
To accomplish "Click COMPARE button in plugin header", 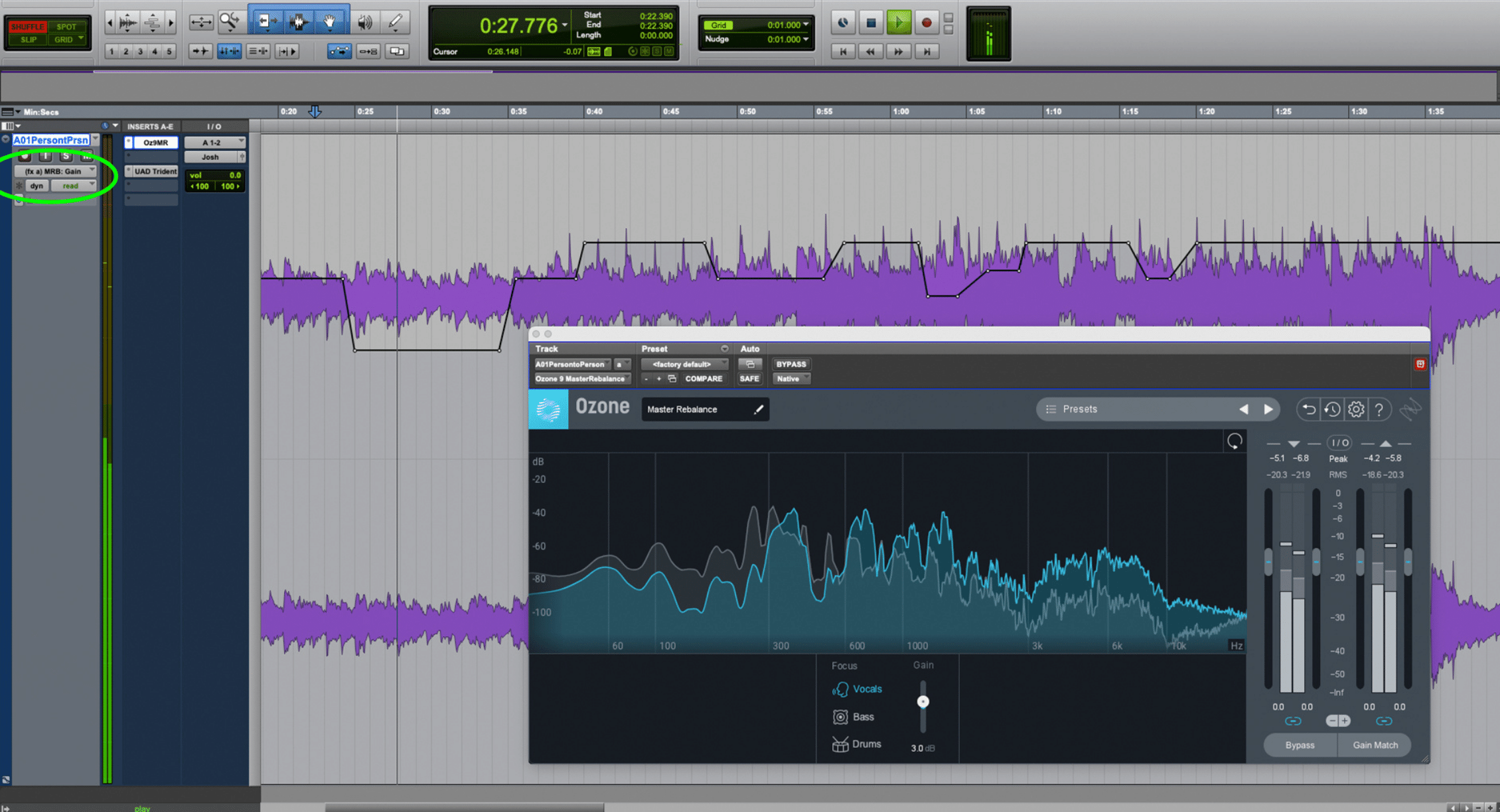I will pyautogui.click(x=704, y=379).
